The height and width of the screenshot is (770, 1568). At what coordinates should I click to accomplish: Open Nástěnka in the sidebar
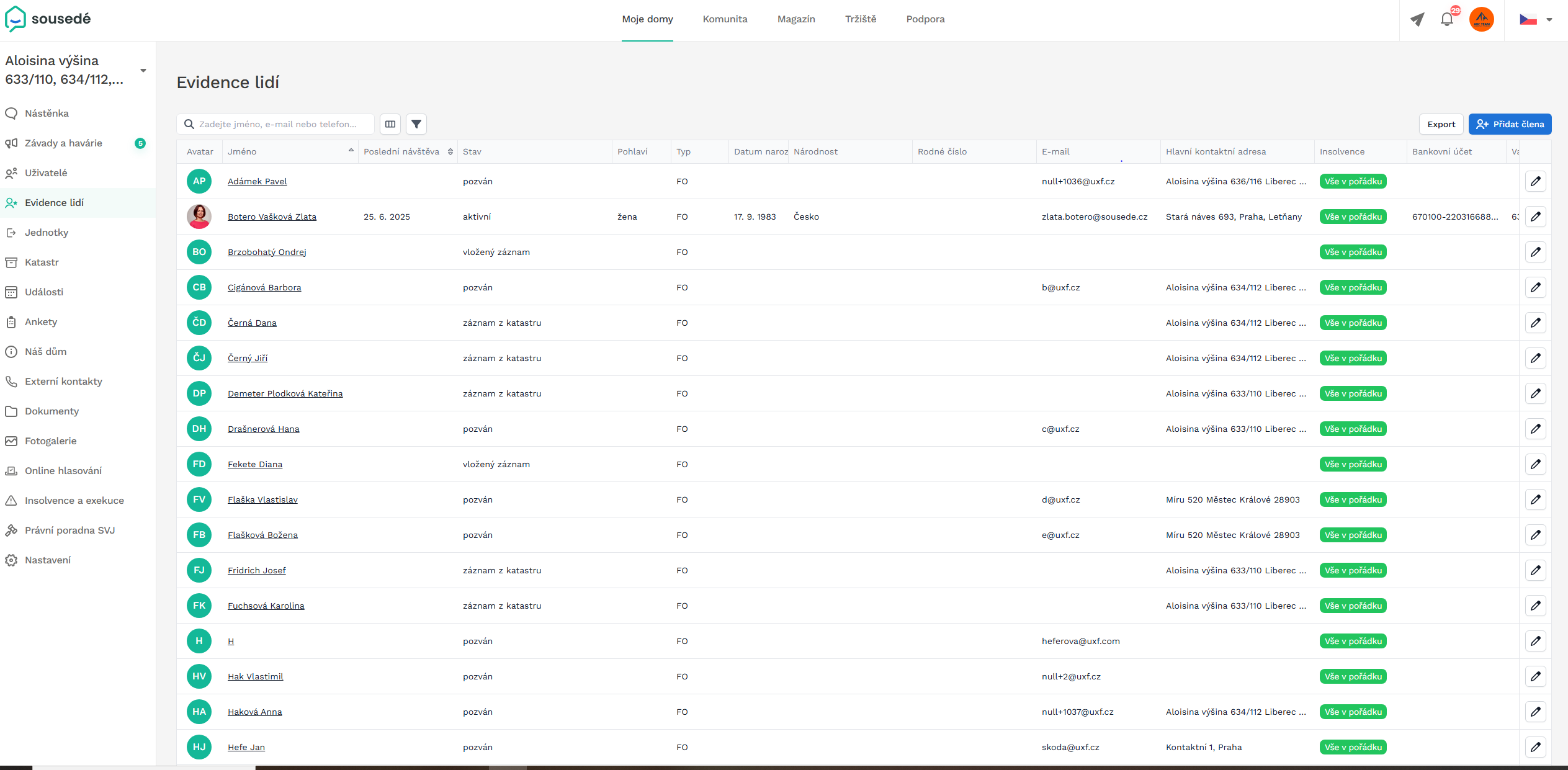[x=78, y=114]
